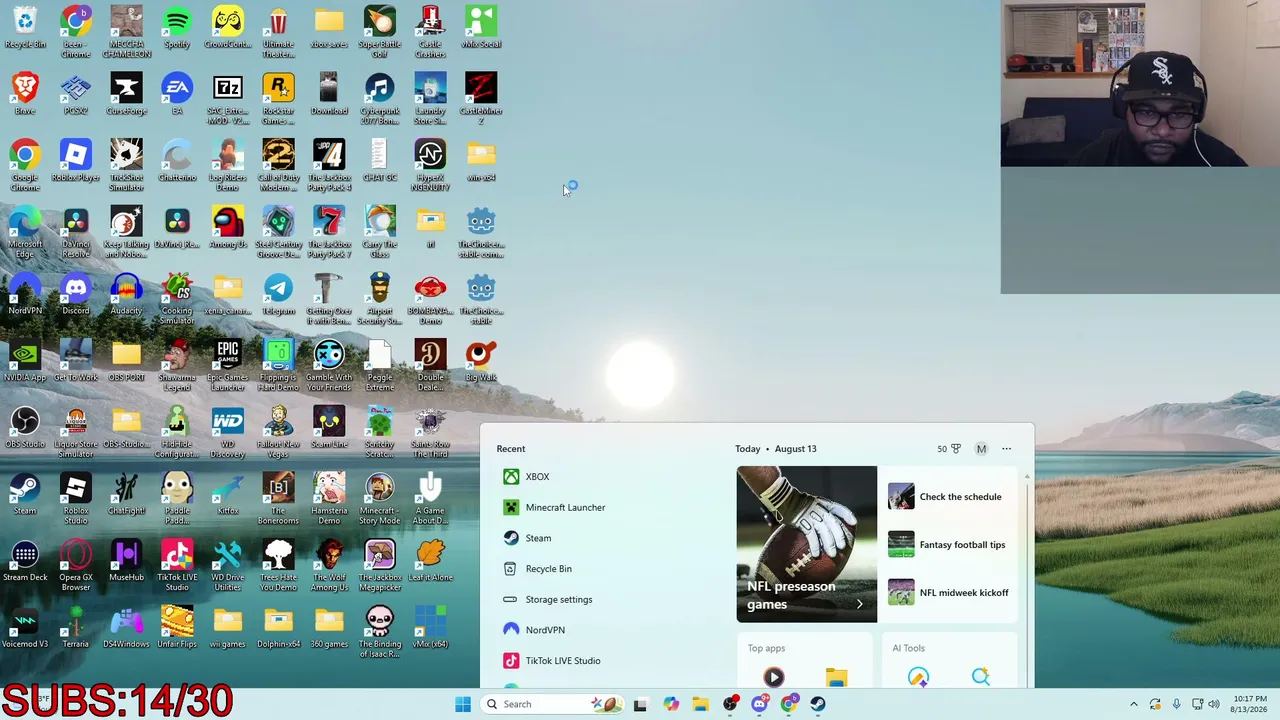Open the Check the schedule link

[949, 497]
